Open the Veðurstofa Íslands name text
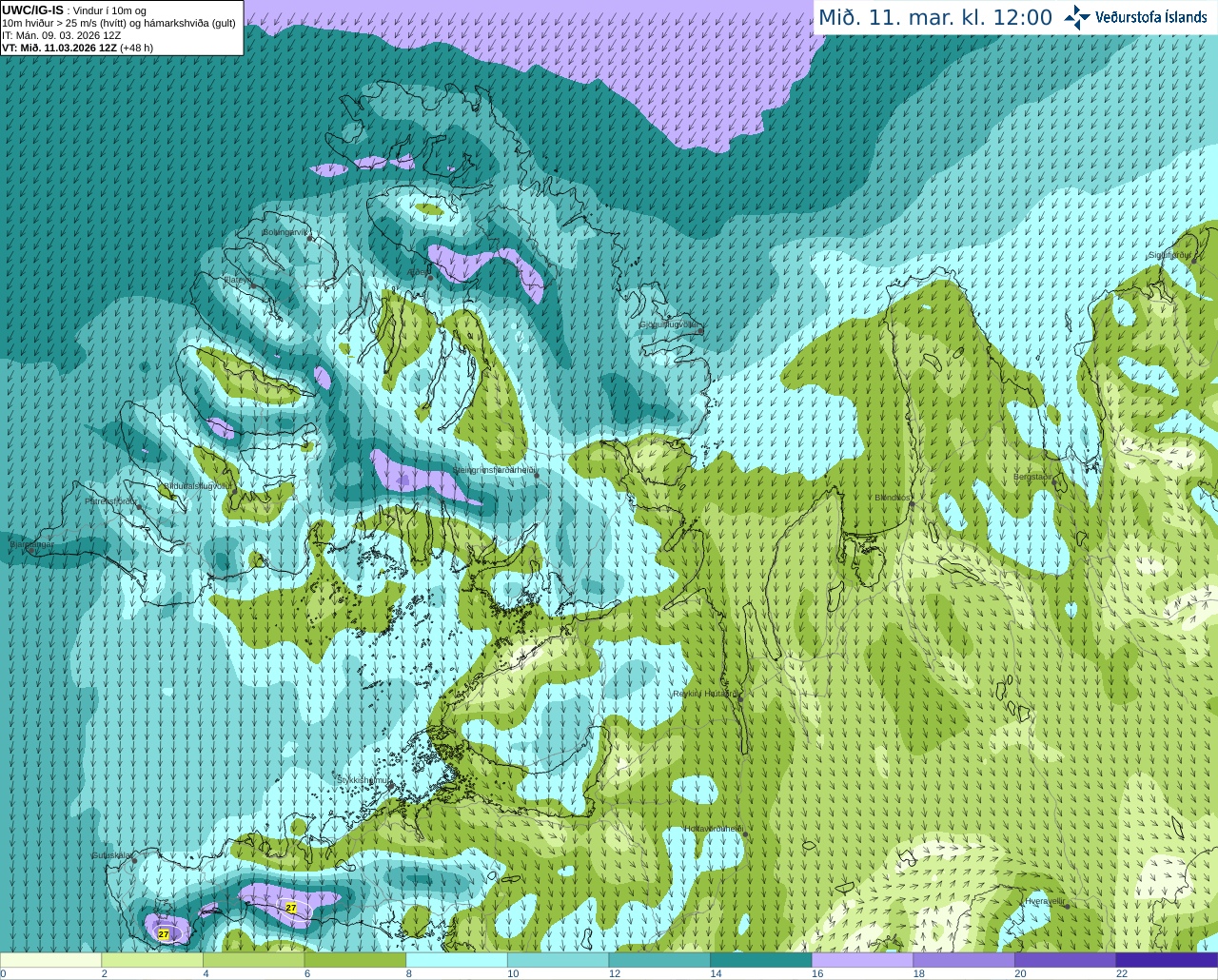1218x980 pixels. (1150, 17)
